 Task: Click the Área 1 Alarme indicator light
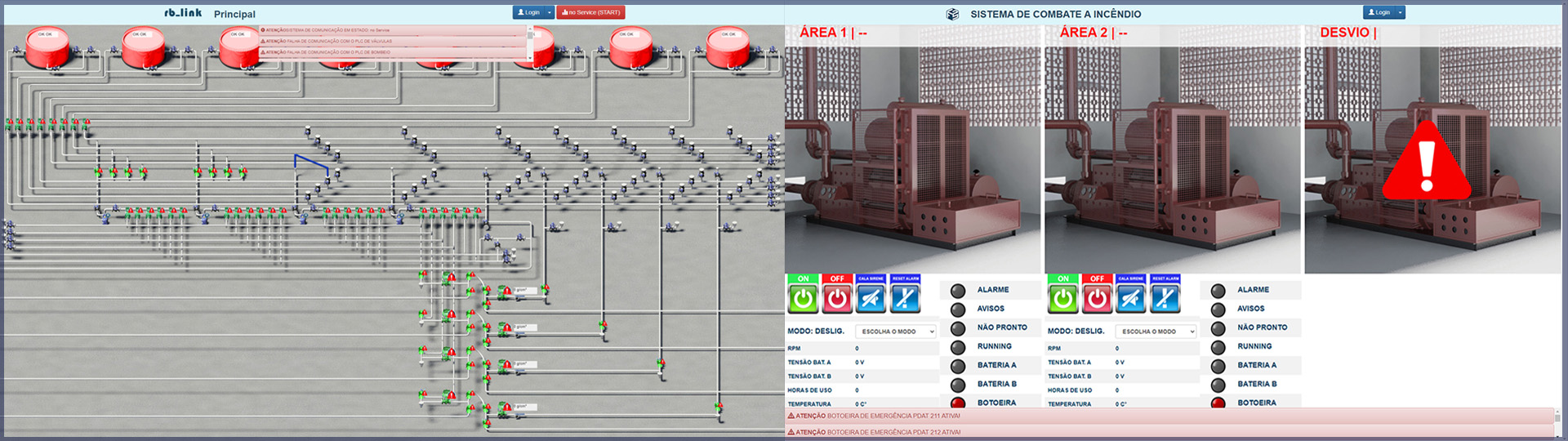click(x=958, y=291)
